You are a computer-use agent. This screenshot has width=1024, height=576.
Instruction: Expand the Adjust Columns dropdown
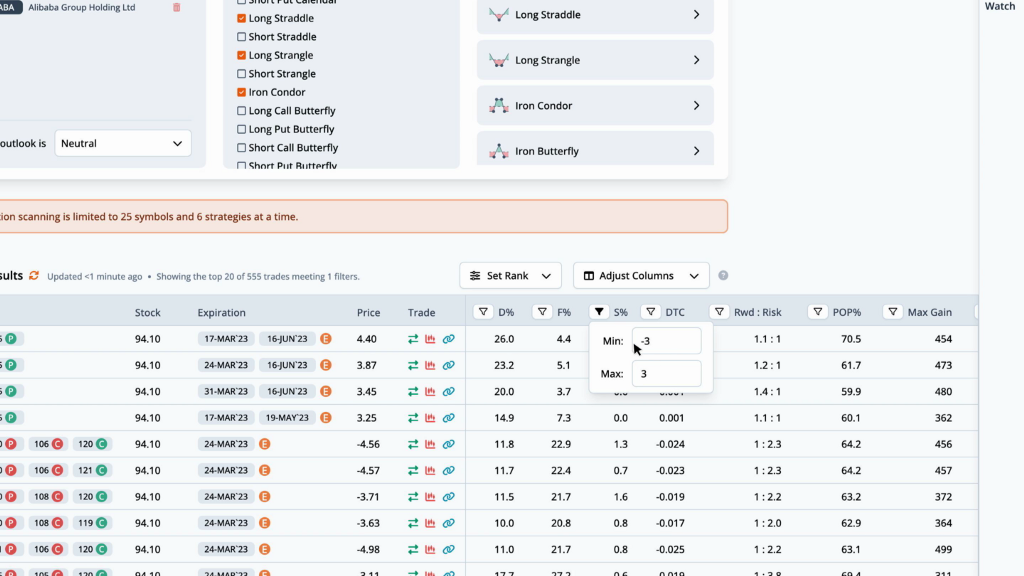coord(641,276)
